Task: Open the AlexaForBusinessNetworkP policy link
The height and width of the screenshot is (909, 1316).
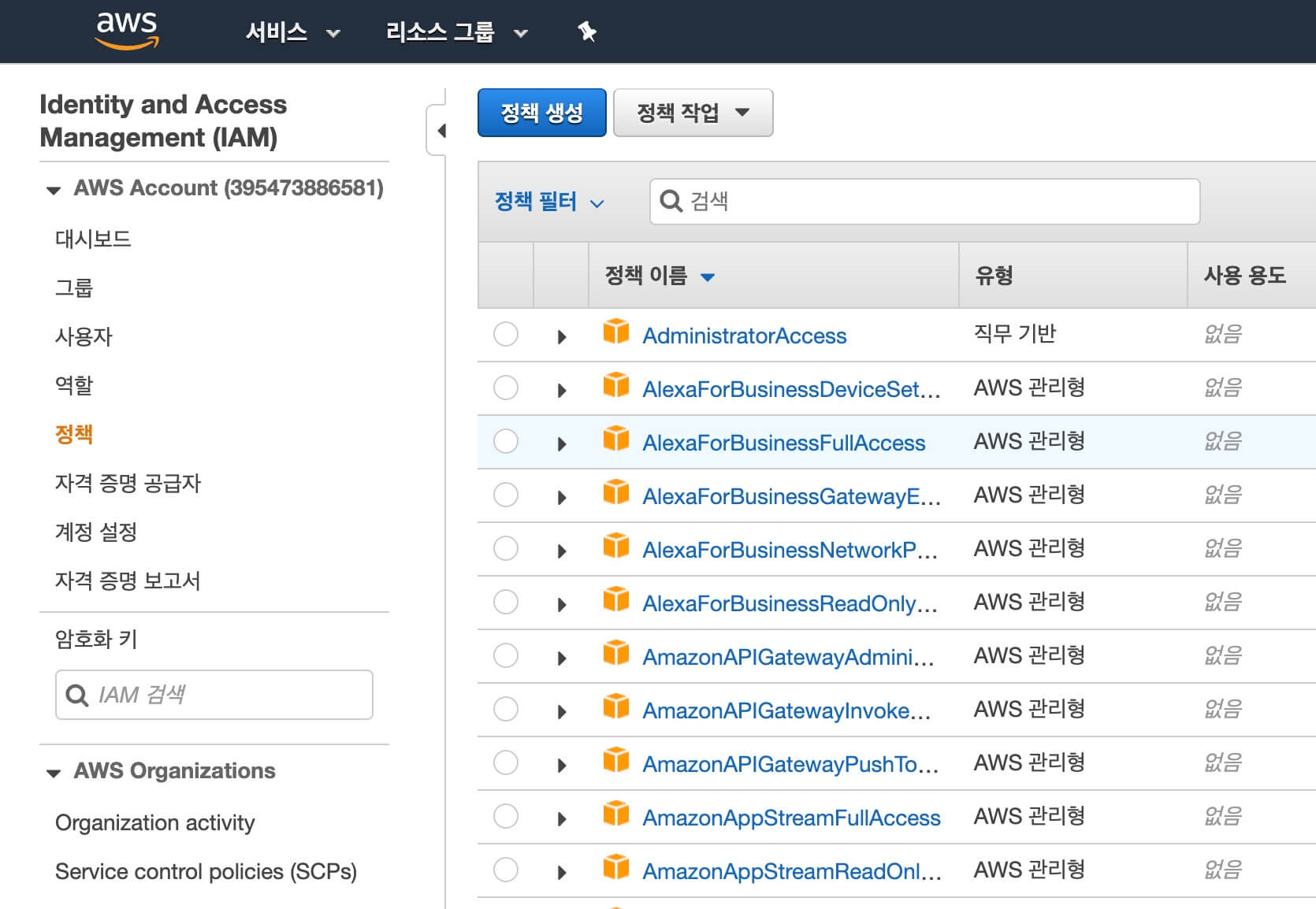Action: click(790, 550)
